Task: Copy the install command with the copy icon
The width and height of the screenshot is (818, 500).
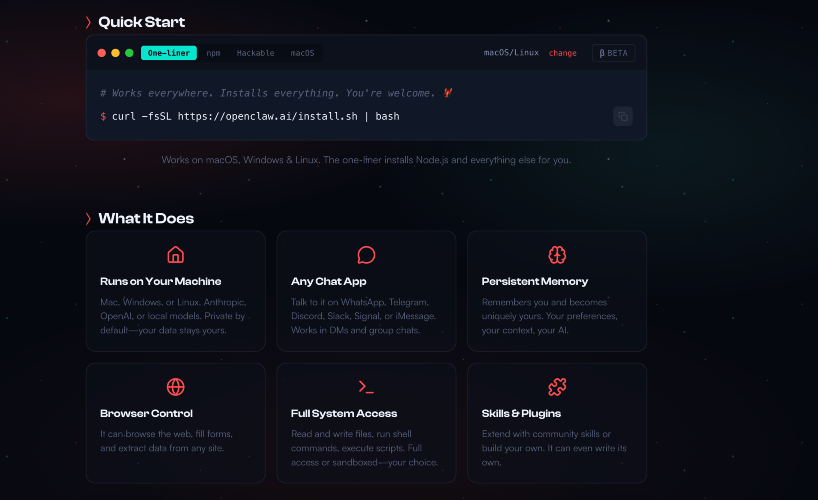Action: pos(622,116)
